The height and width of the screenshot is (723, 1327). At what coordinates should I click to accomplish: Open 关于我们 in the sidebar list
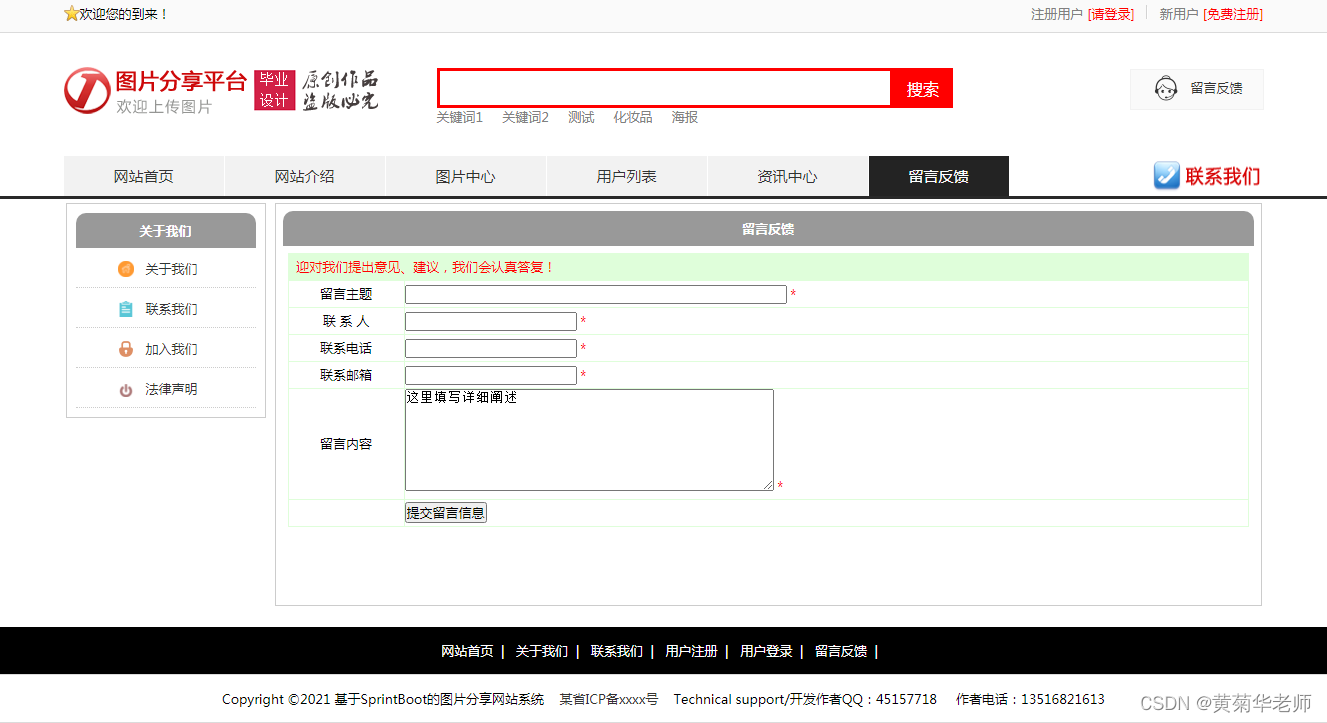[x=171, y=269]
